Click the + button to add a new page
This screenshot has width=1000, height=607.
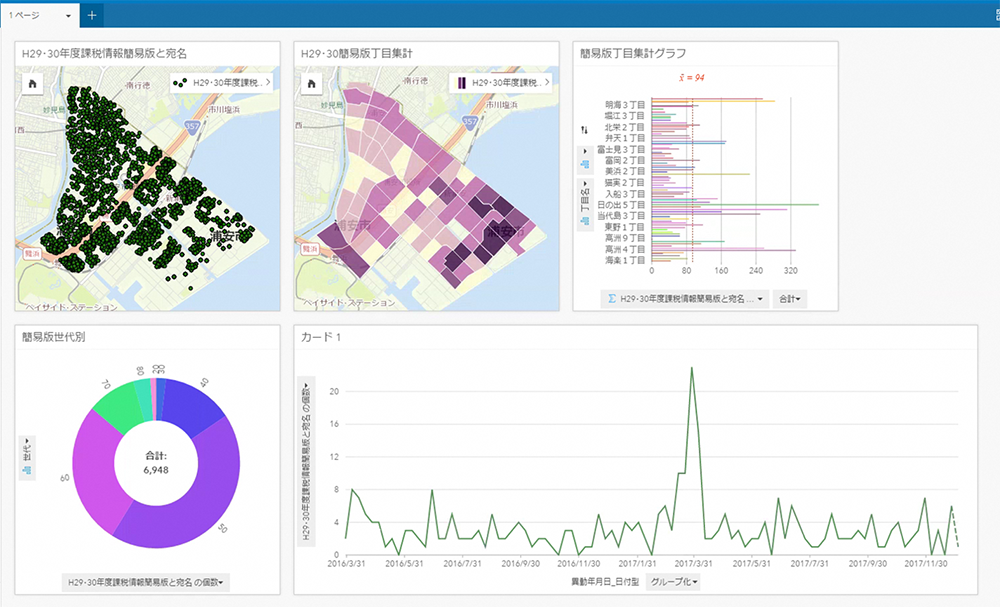(x=90, y=15)
